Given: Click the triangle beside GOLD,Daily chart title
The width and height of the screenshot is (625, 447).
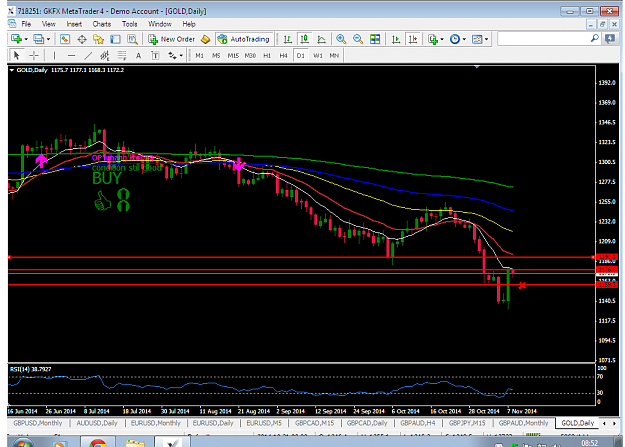Looking at the screenshot, I should (x=12, y=70).
